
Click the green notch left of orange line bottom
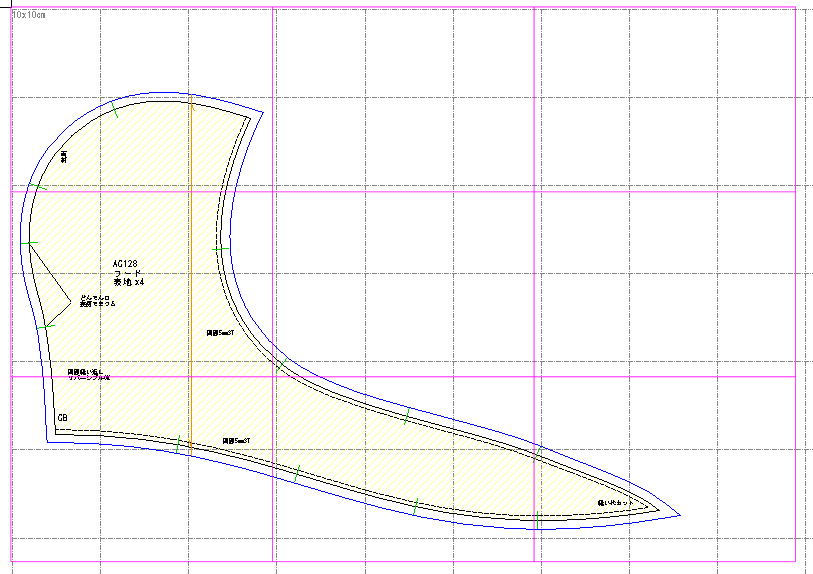coord(178,444)
